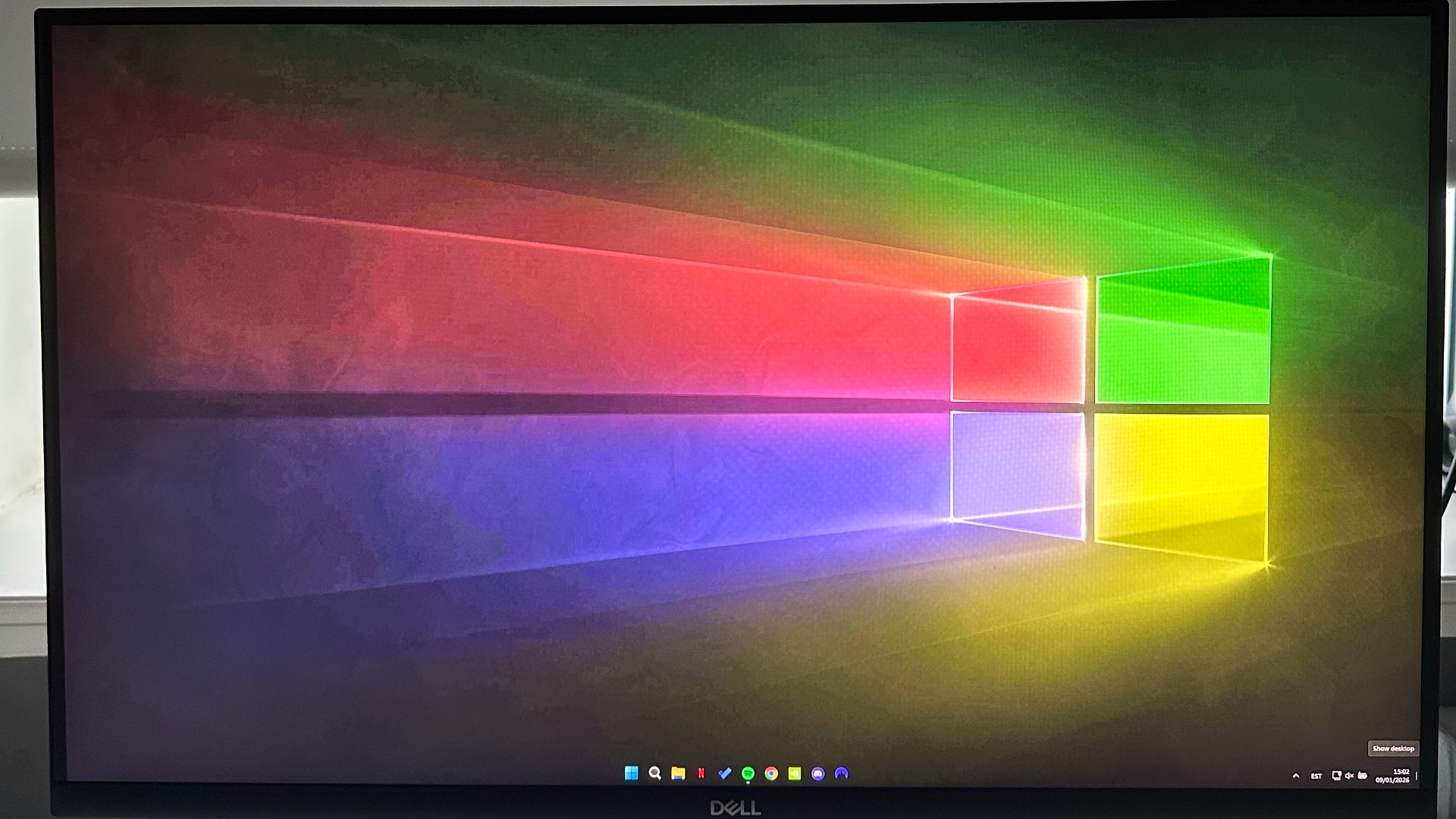Click the battery status tray icon

click(x=1363, y=775)
